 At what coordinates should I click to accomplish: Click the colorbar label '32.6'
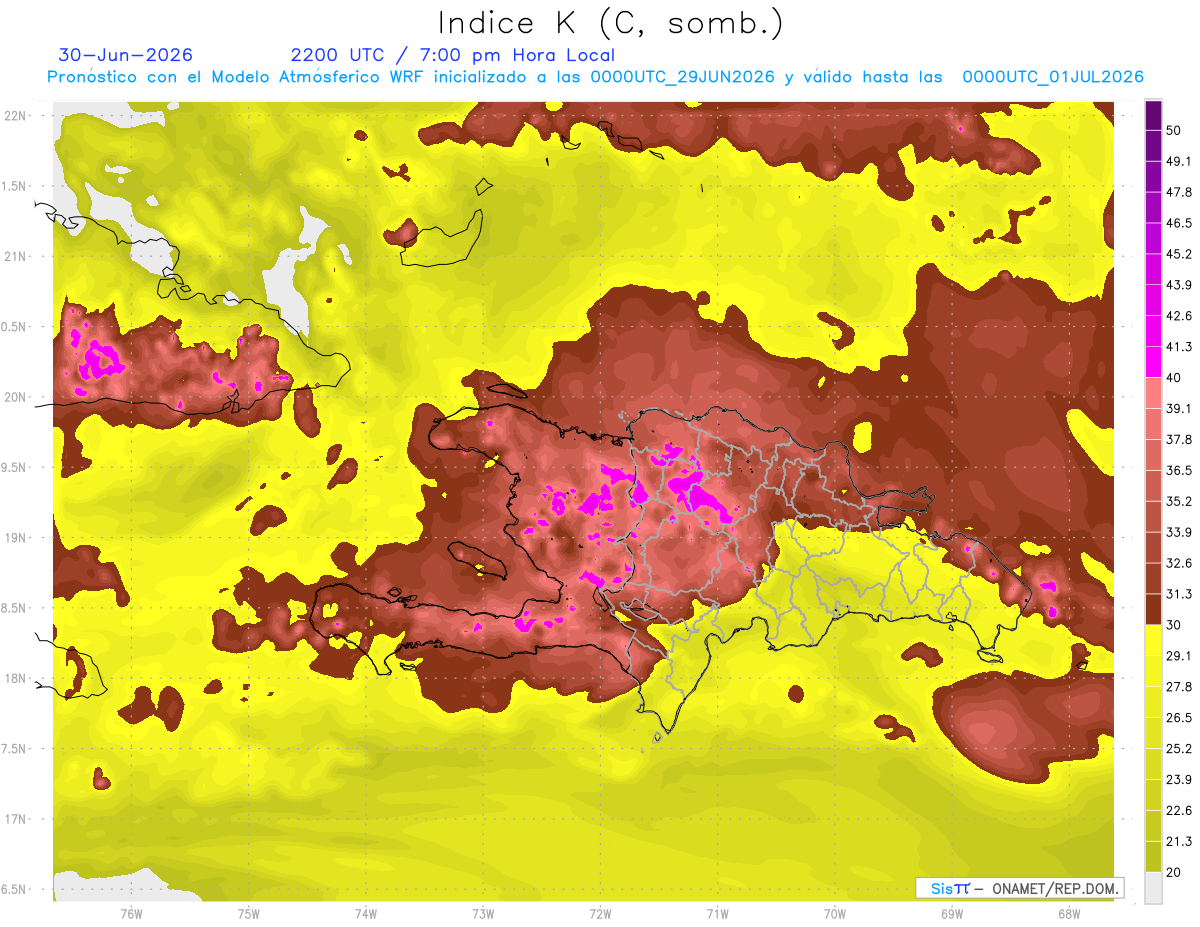tap(1178, 563)
